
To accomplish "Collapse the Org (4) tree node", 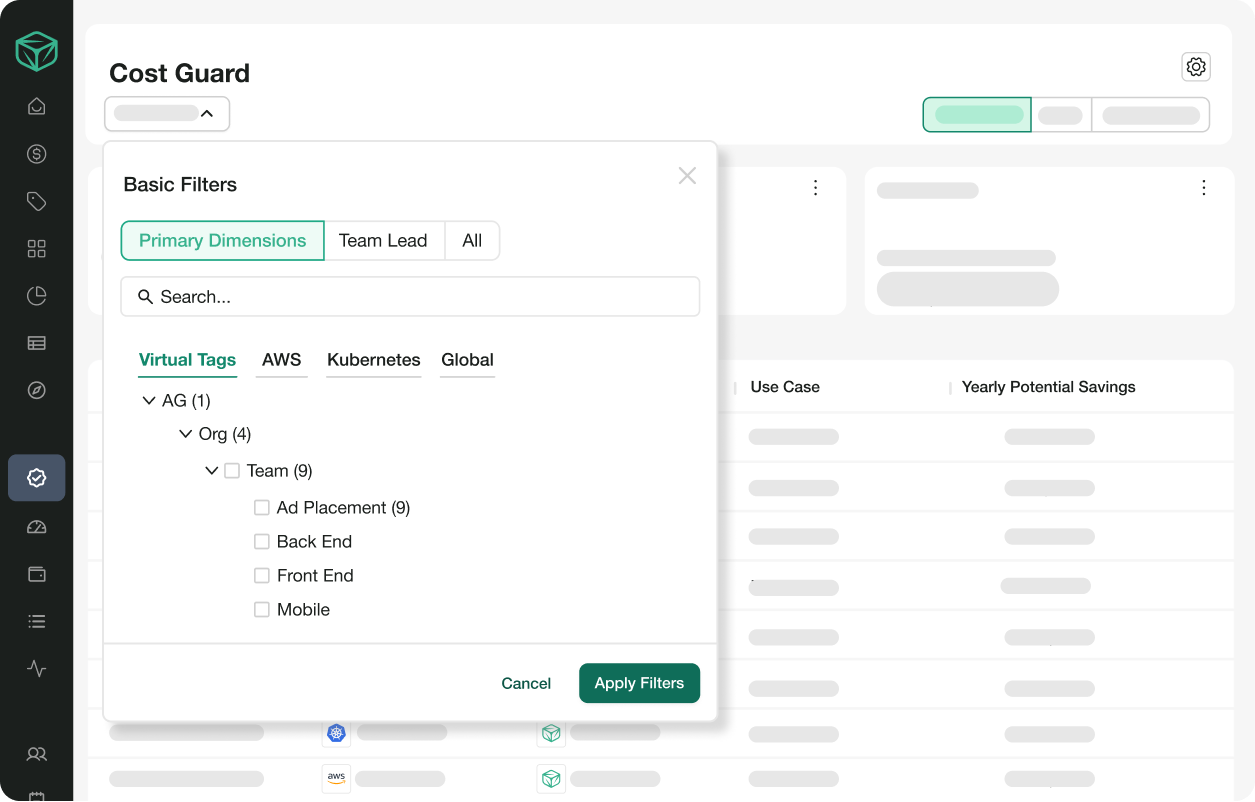I will click(185, 435).
